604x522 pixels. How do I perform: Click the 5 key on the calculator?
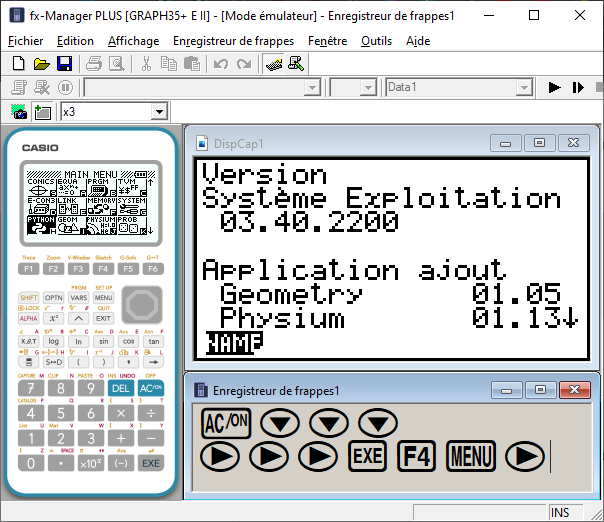(61, 413)
